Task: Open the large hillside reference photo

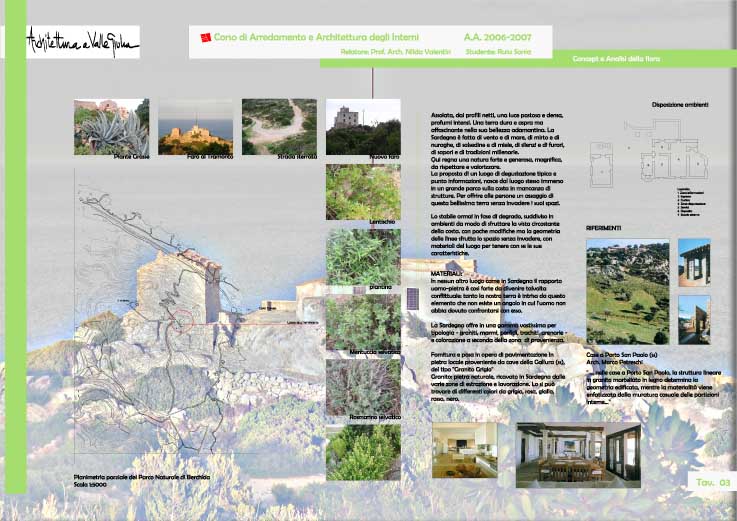Action: point(627,292)
